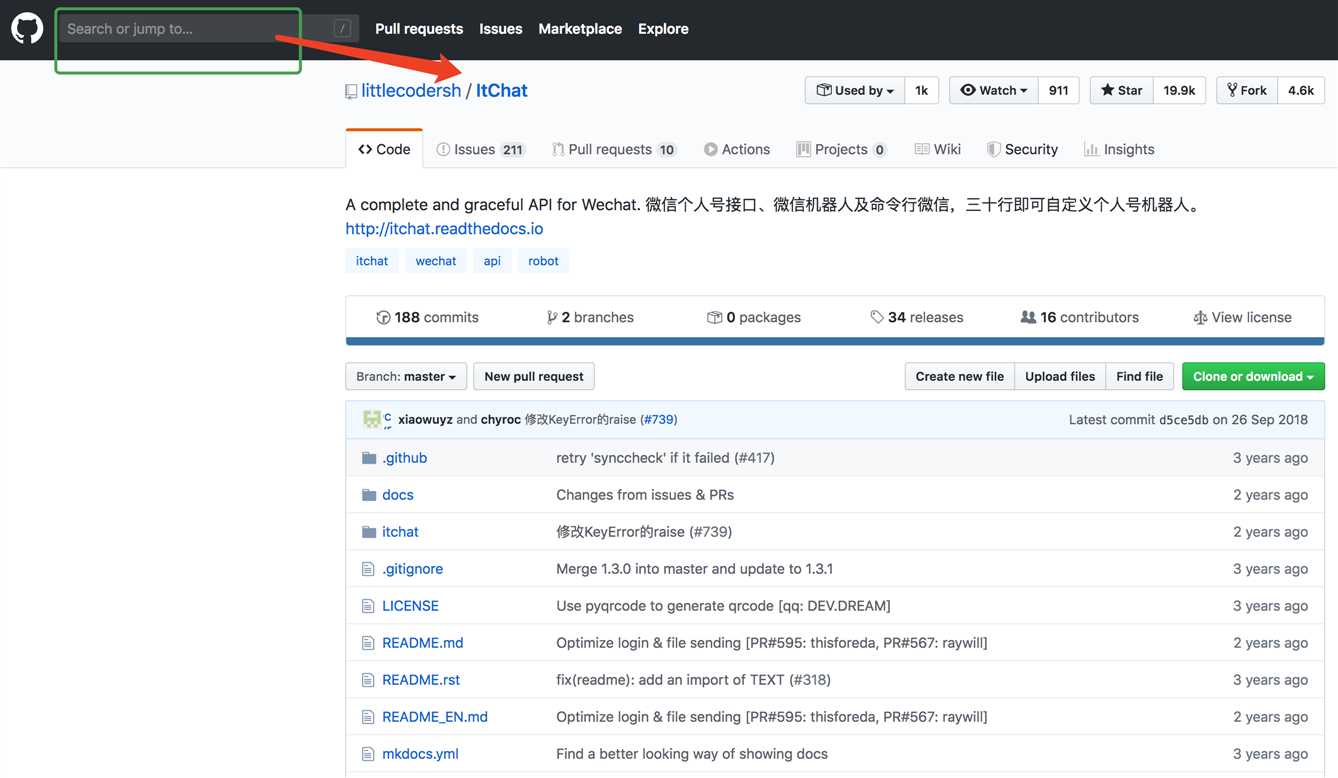The image size is (1338, 778).
Task: Switch to the Issues 211 tab
Action: tap(480, 149)
